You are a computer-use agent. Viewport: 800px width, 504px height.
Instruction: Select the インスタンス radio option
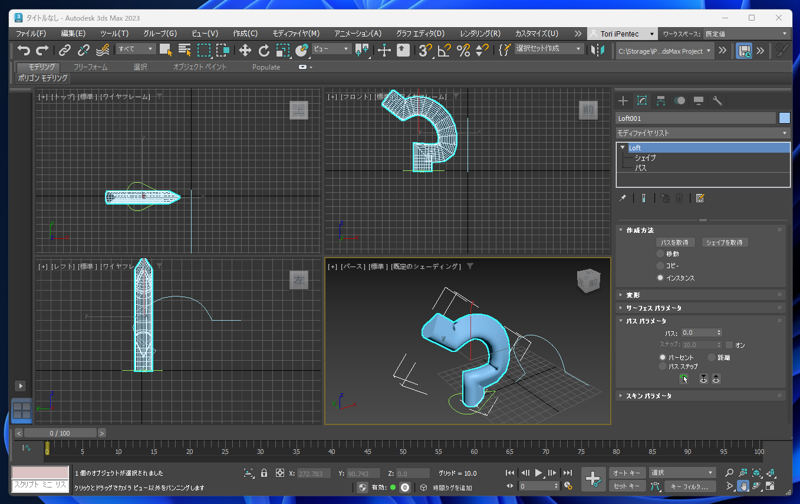(x=660, y=278)
